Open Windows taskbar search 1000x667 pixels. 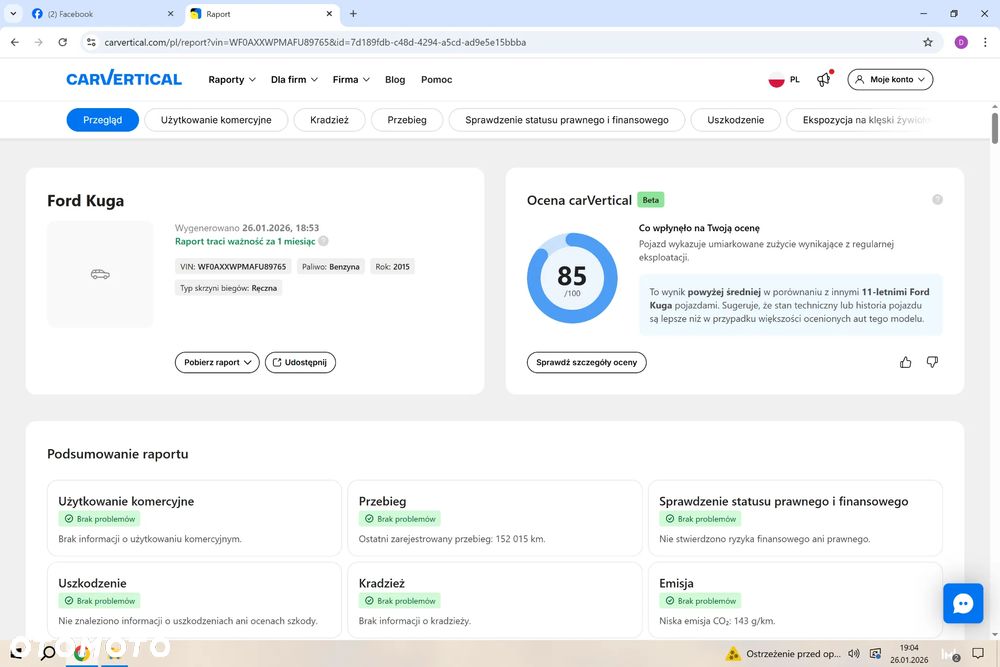[48, 653]
